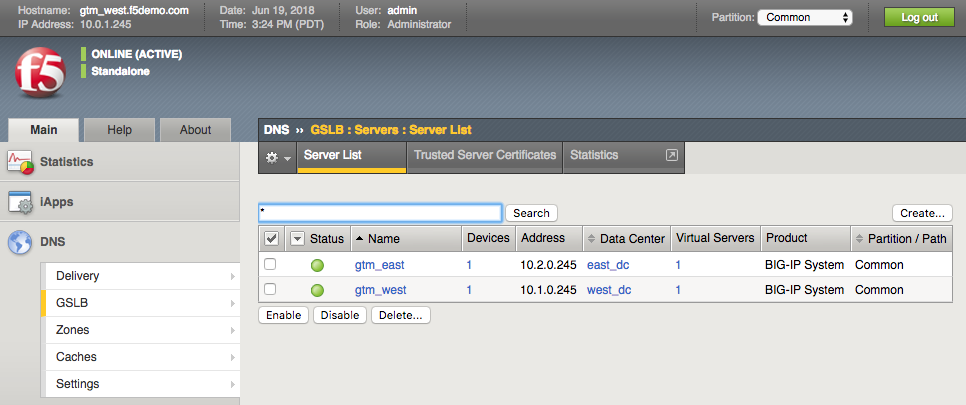Check the gtm_west row checkbox

coord(270,289)
